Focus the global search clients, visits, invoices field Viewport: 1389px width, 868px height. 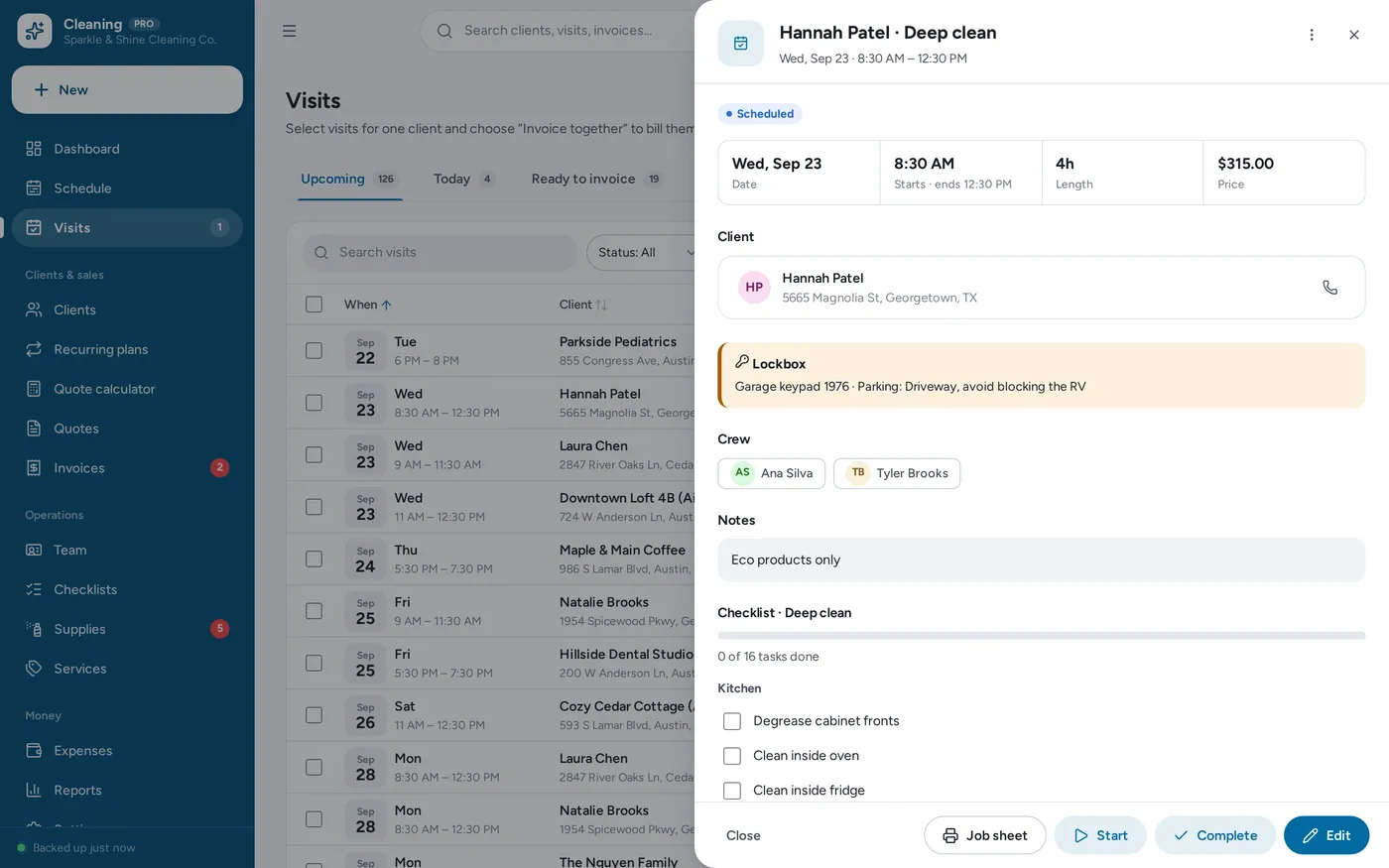558,31
